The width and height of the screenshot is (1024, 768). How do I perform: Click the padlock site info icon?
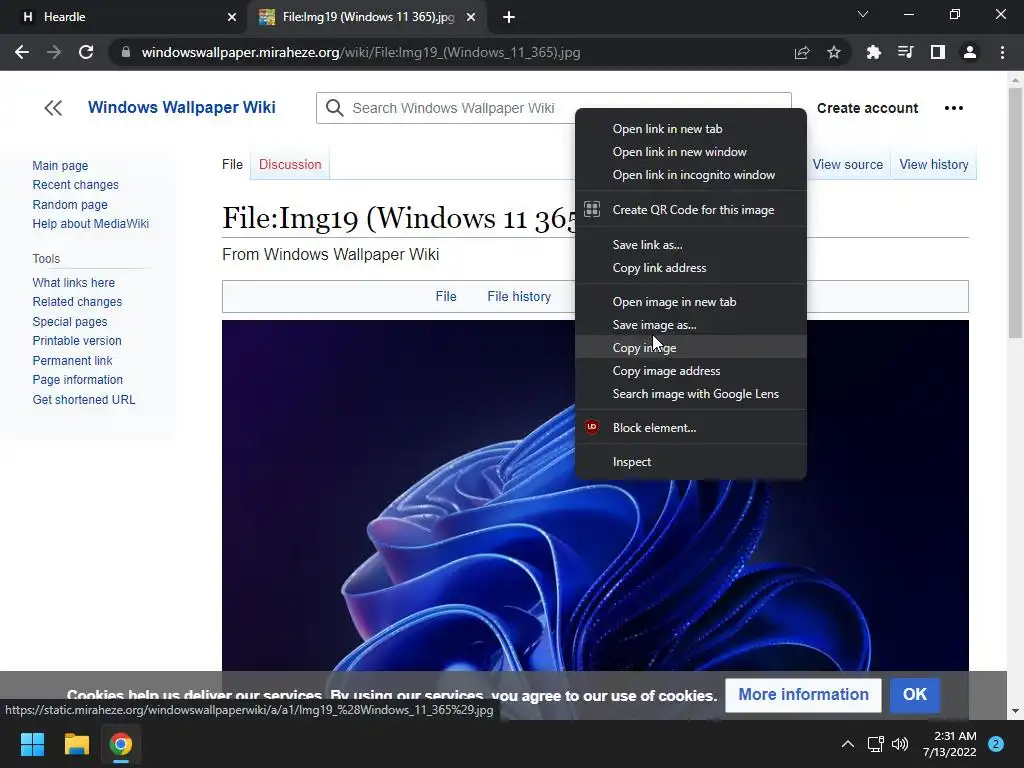point(126,52)
